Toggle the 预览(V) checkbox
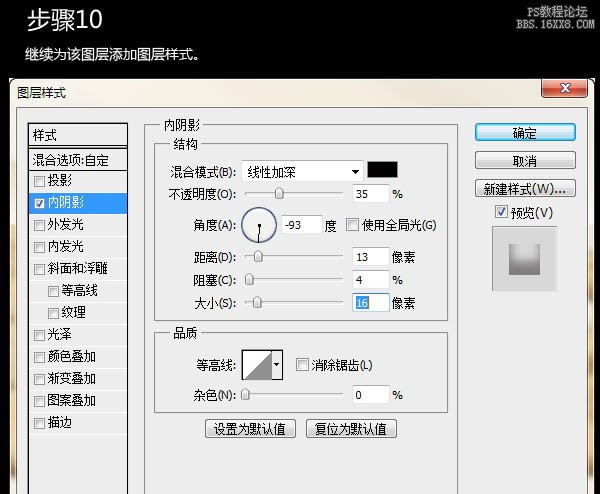Screen dimensions: 600x494 (x=501, y=212)
